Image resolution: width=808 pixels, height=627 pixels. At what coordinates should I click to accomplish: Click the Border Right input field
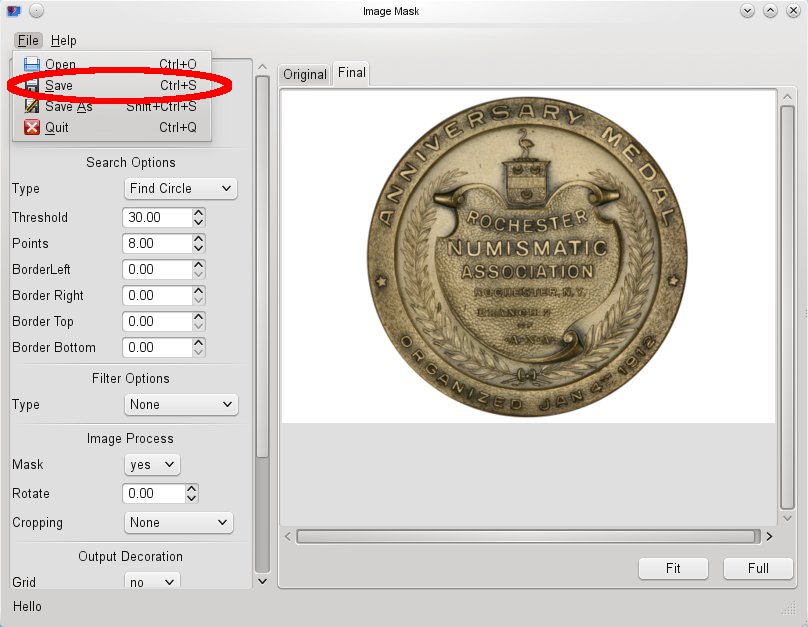coord(158,295)
